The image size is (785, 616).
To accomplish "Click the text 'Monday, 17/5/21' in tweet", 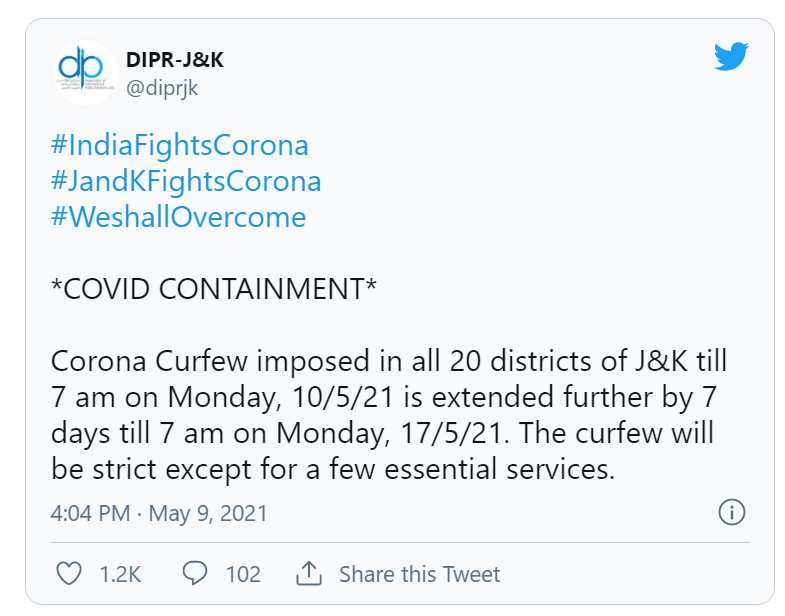I will [x=389, y=433].
